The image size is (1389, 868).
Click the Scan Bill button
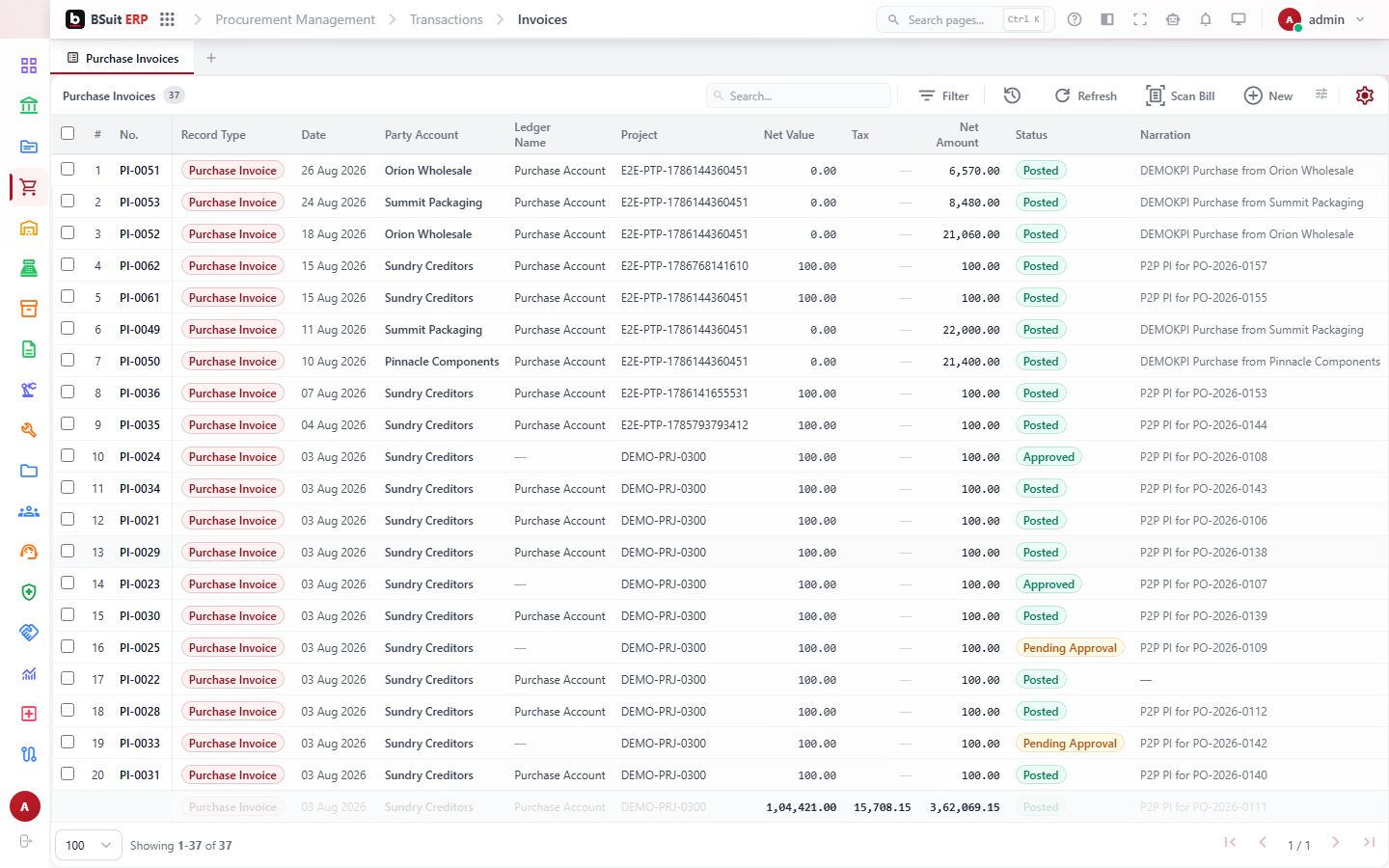pos(1181,95)
